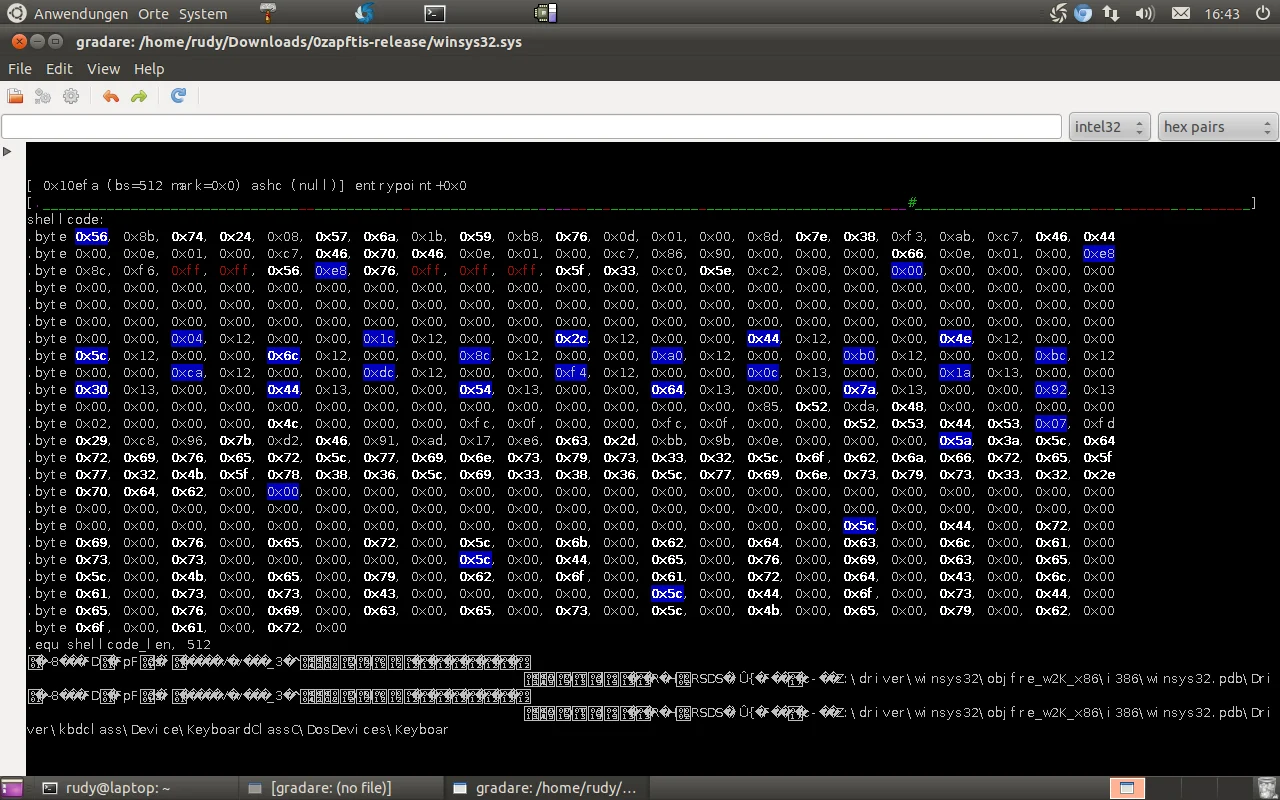
Task: Select the highlighted 0xca byte
Action: (x=187, y=373)
